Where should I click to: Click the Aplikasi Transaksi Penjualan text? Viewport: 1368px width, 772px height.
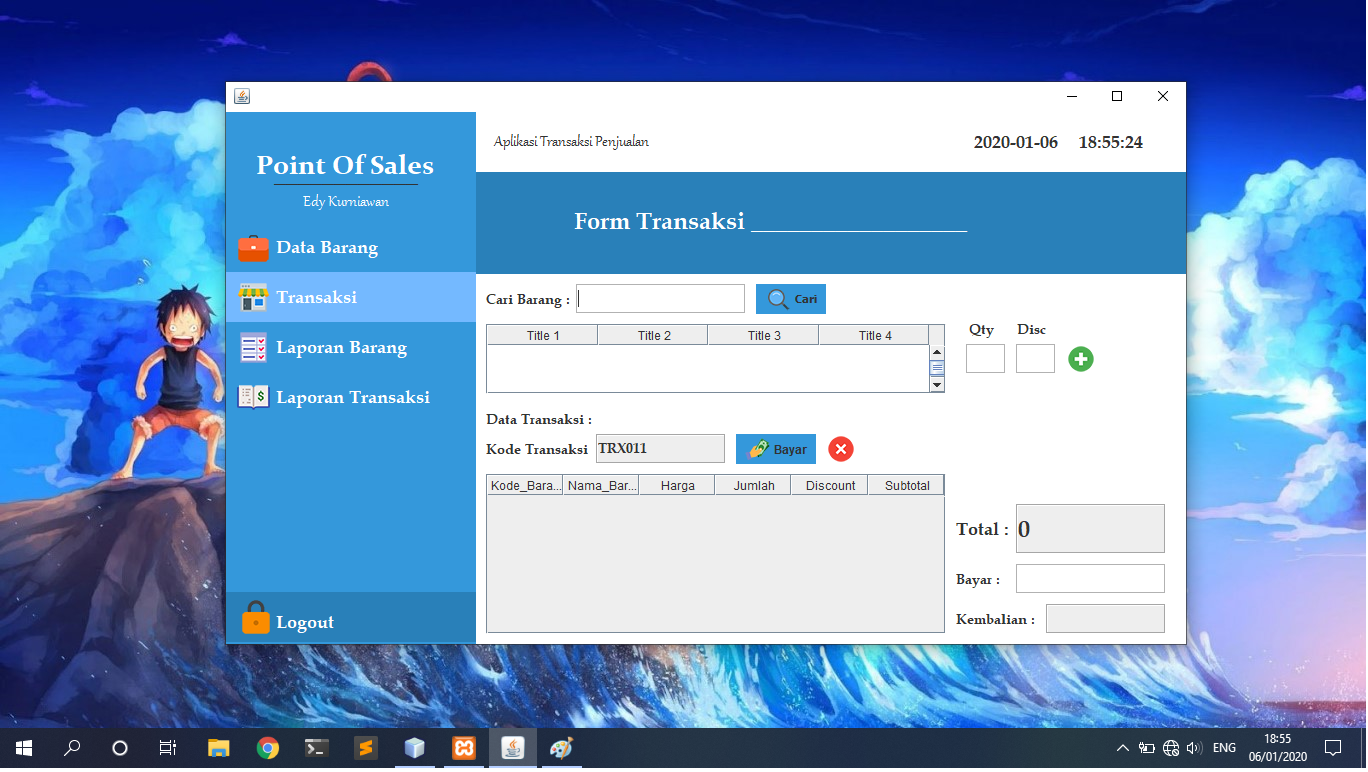pos(571,142)
